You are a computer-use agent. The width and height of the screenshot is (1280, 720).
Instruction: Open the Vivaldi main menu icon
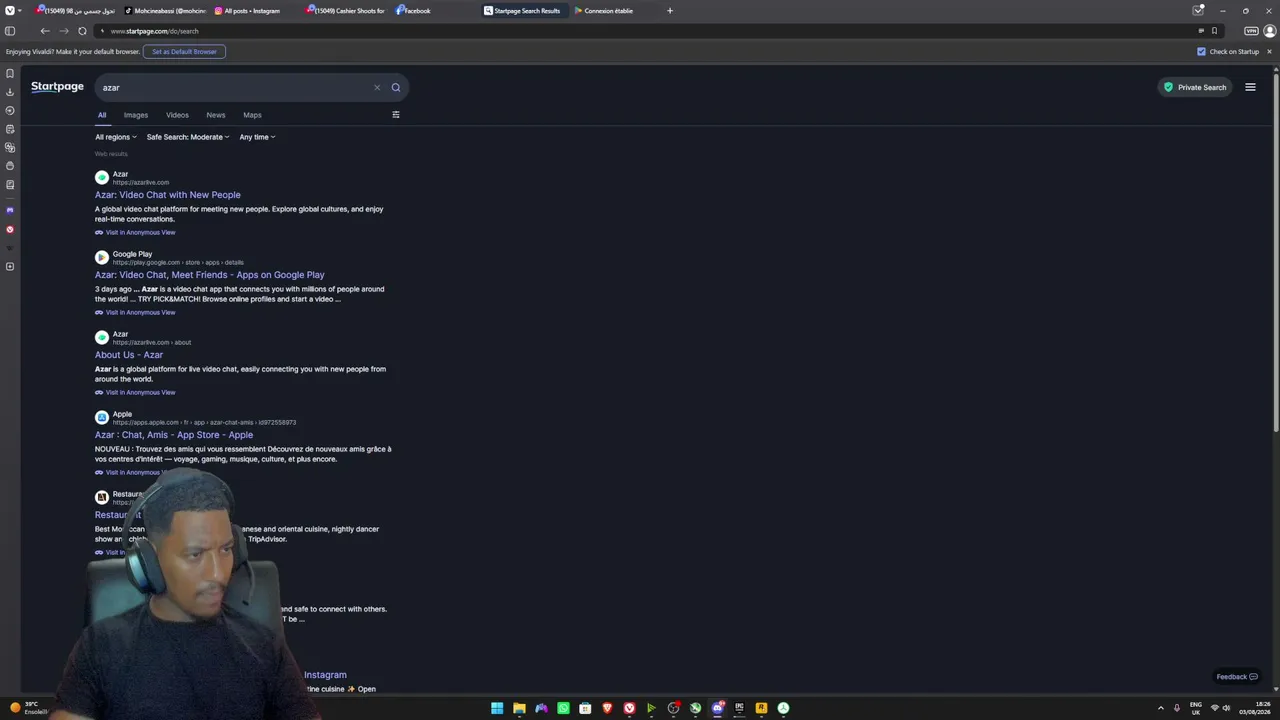tap(9, 10)
